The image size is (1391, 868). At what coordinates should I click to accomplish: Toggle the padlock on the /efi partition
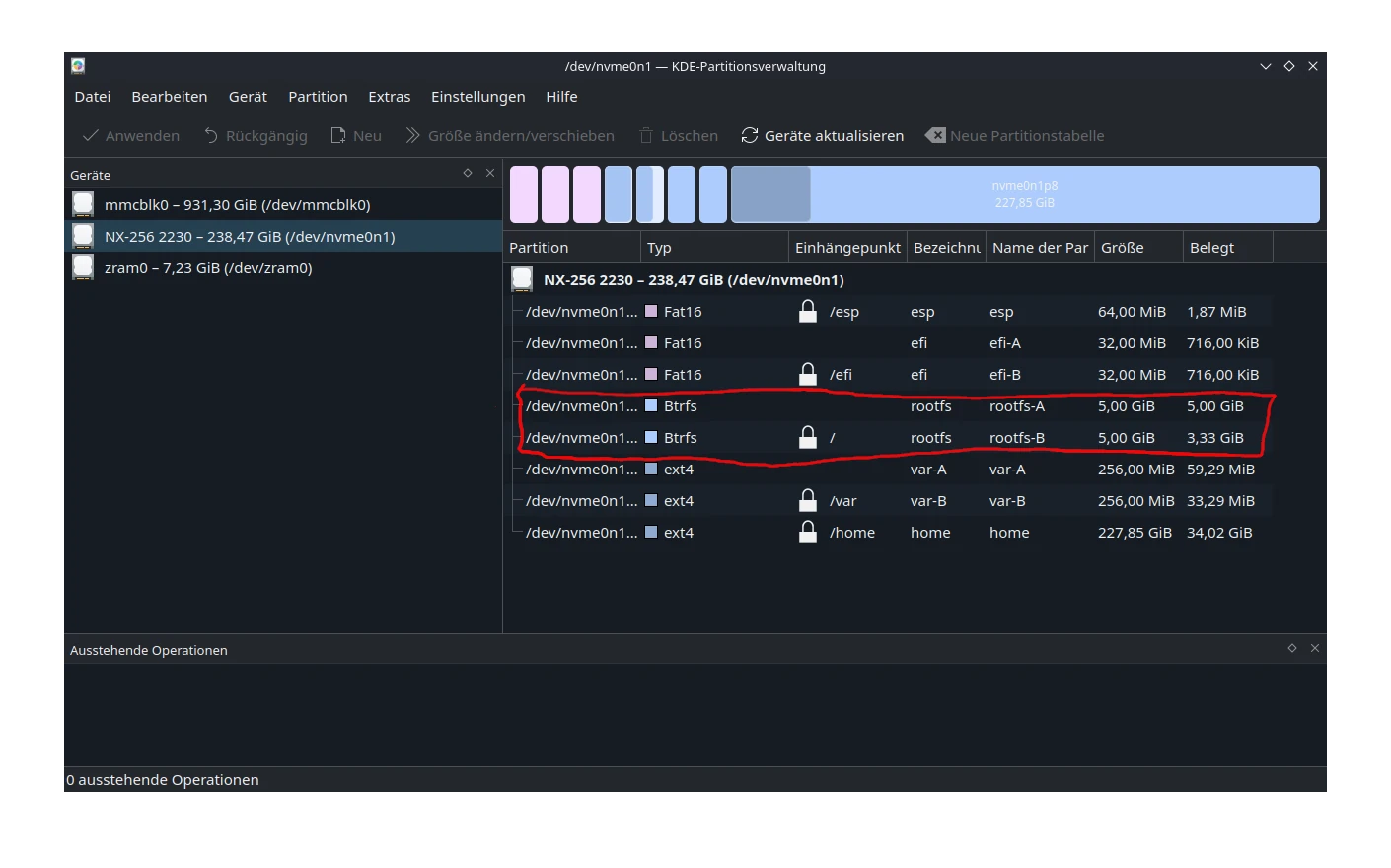(x=808, y=374)
